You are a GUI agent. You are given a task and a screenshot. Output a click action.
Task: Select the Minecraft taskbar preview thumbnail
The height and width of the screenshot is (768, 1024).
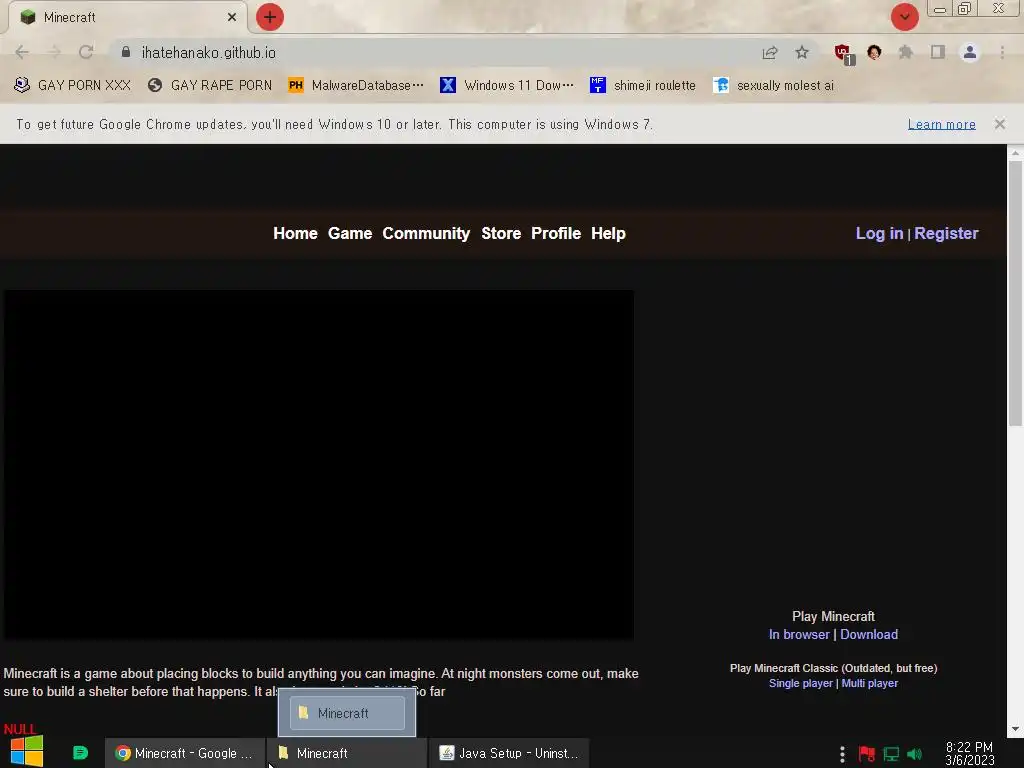pyautogui.click(x=347, y=713)
